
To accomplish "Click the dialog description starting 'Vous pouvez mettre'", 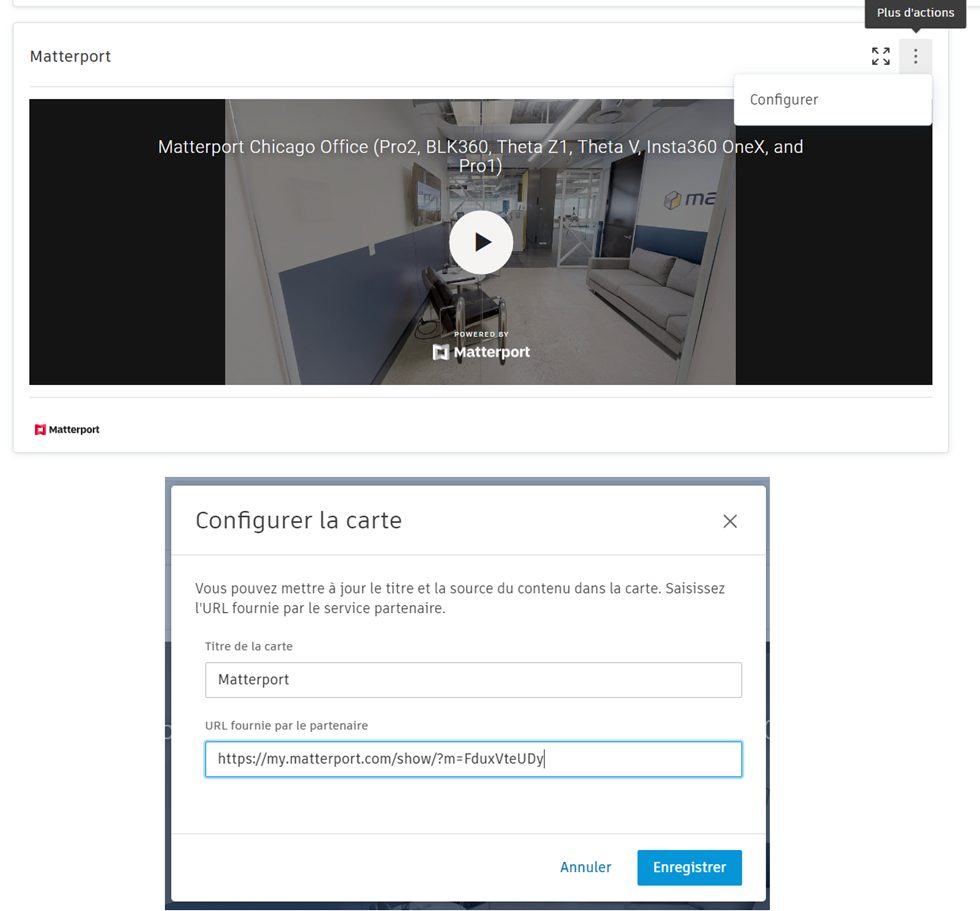I will click(460, 598).
